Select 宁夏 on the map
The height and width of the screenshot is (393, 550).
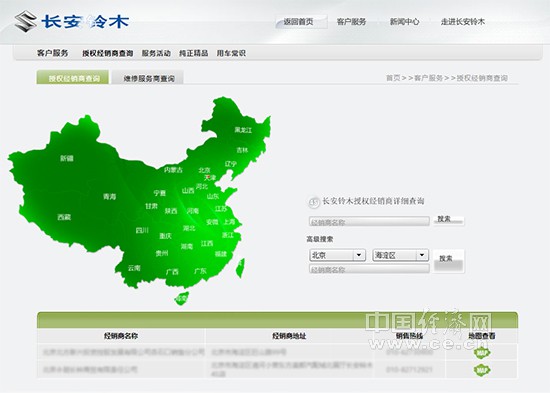click(160, 193)
